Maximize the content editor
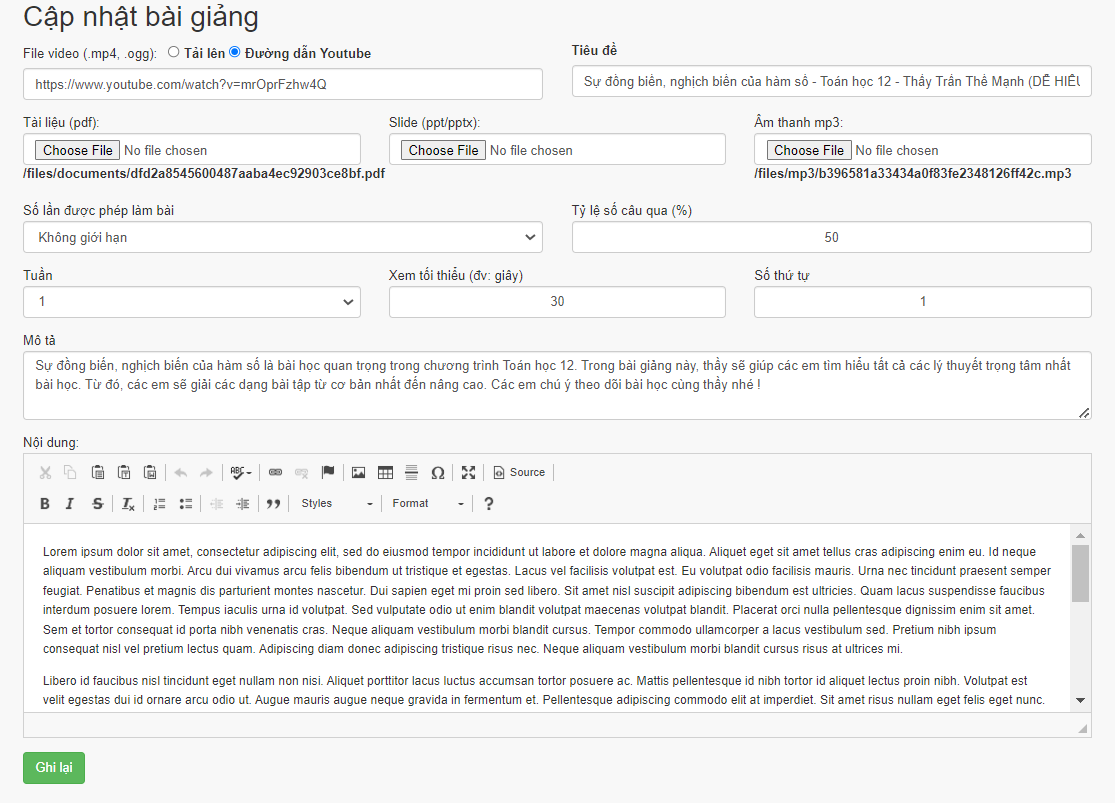The width and height of the screenshot is (1115, 803). coord(468,473)
